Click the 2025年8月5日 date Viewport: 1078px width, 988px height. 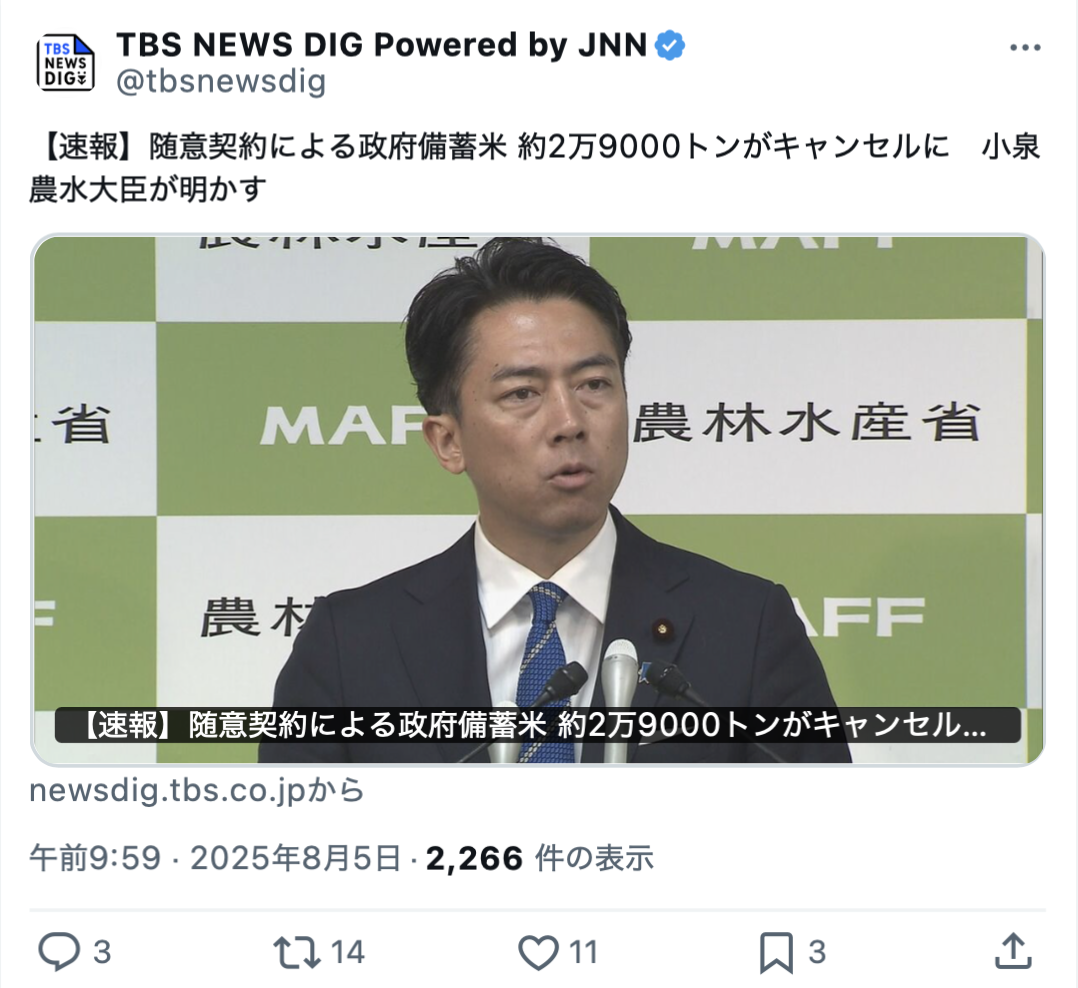click(296, 858)
